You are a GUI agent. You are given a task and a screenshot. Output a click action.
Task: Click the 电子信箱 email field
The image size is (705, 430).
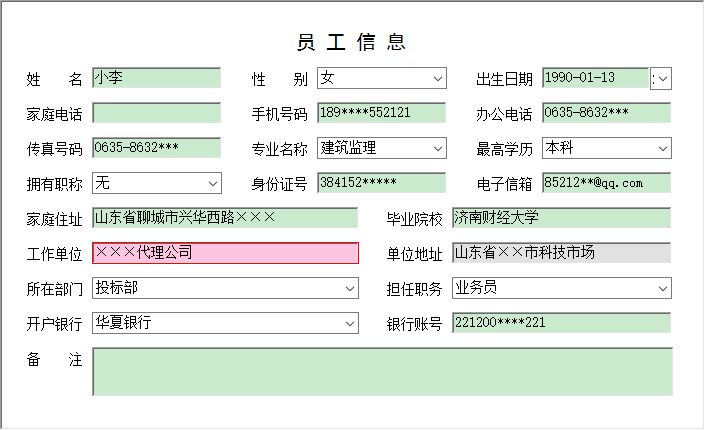[607, 183]
